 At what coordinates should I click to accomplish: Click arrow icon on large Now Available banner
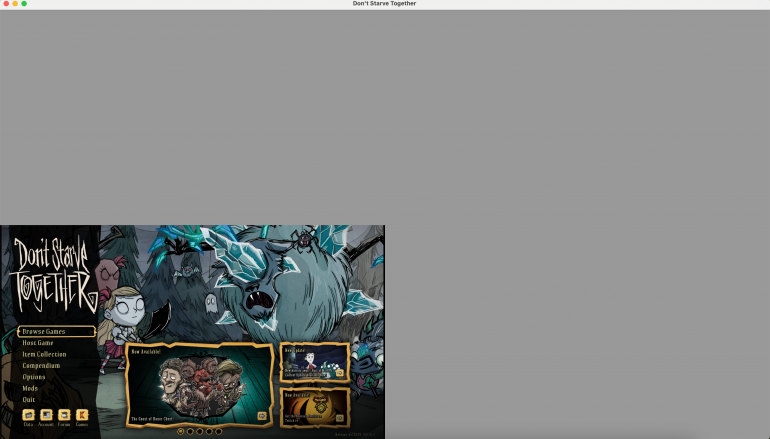coord(262,416)
